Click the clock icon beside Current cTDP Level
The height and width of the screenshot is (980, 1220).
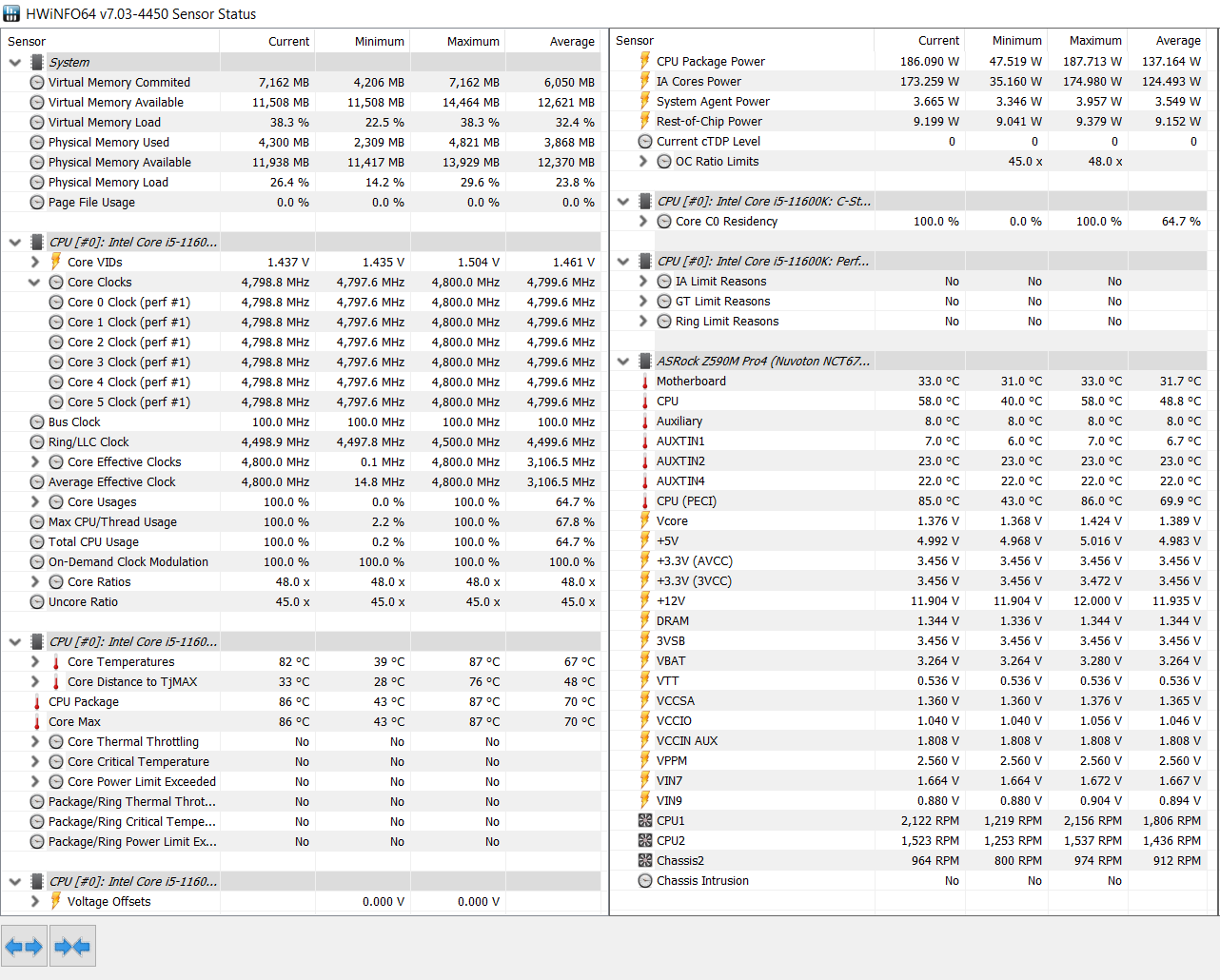[645, 141]
